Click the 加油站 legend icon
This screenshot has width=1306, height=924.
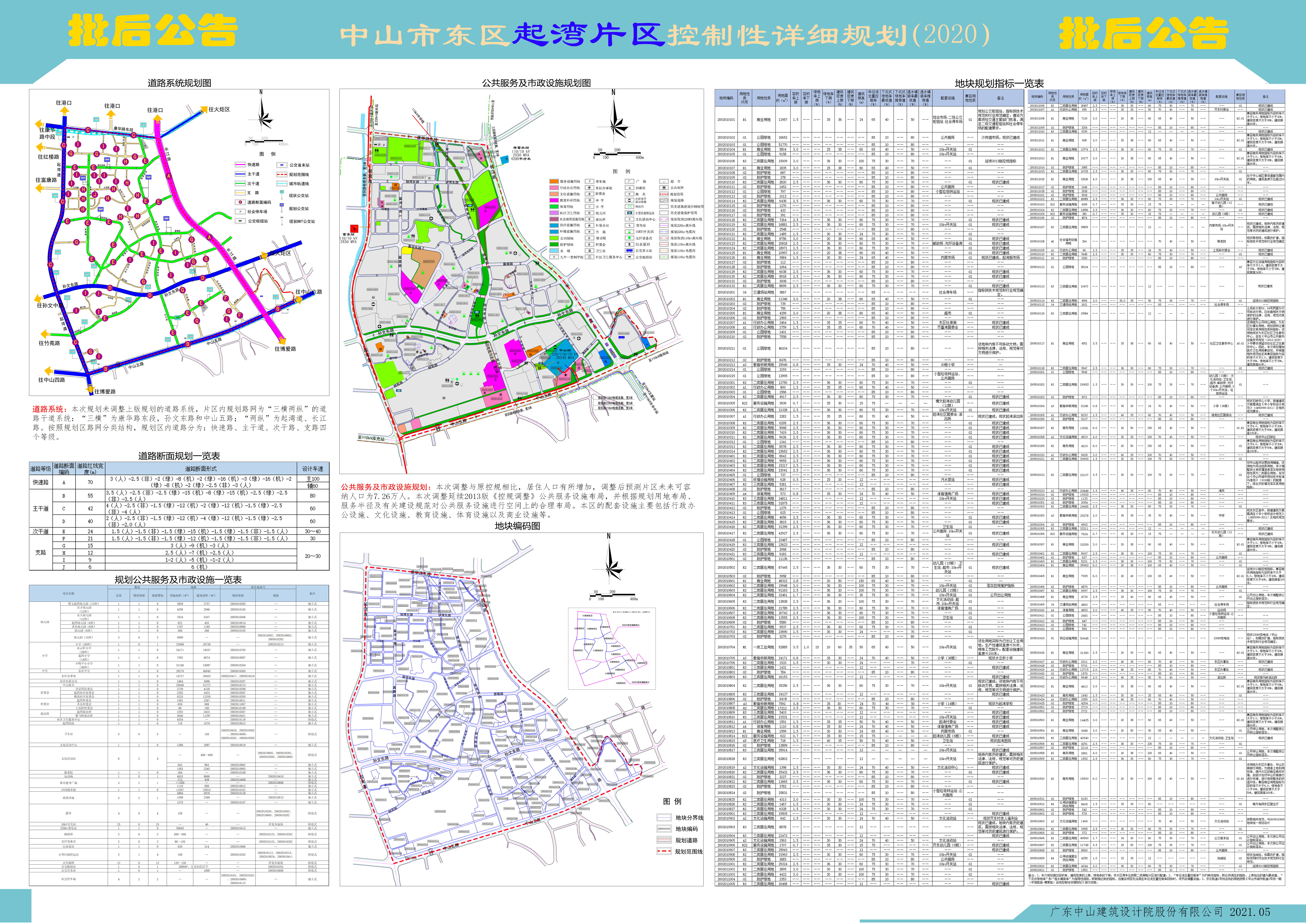pyautogui.click(x=630, y=188)
